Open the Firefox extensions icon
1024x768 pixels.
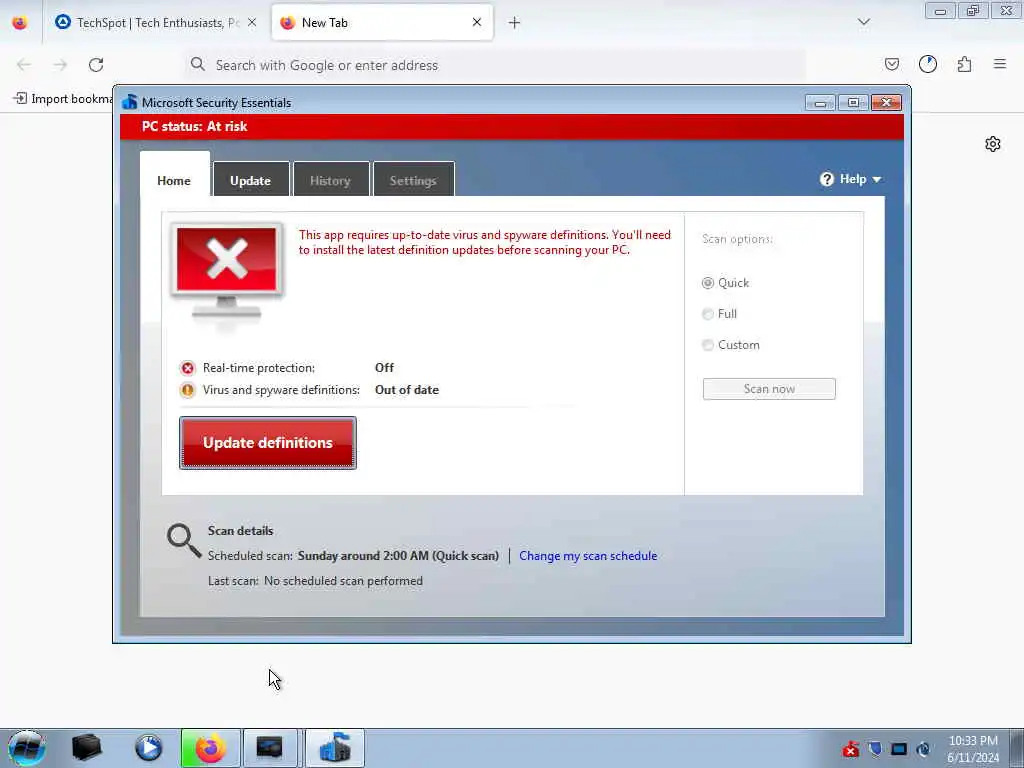click(x=964, y=64)
